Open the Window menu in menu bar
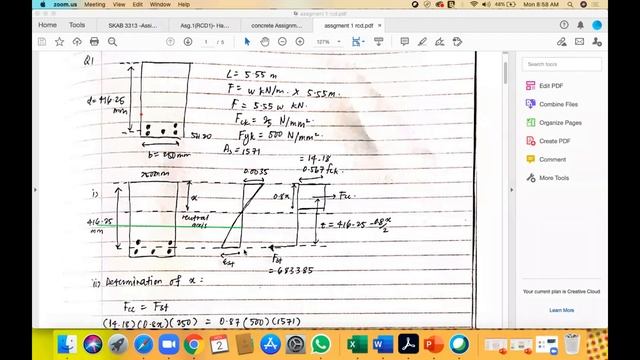640x360 pixels. pos(160,4)
